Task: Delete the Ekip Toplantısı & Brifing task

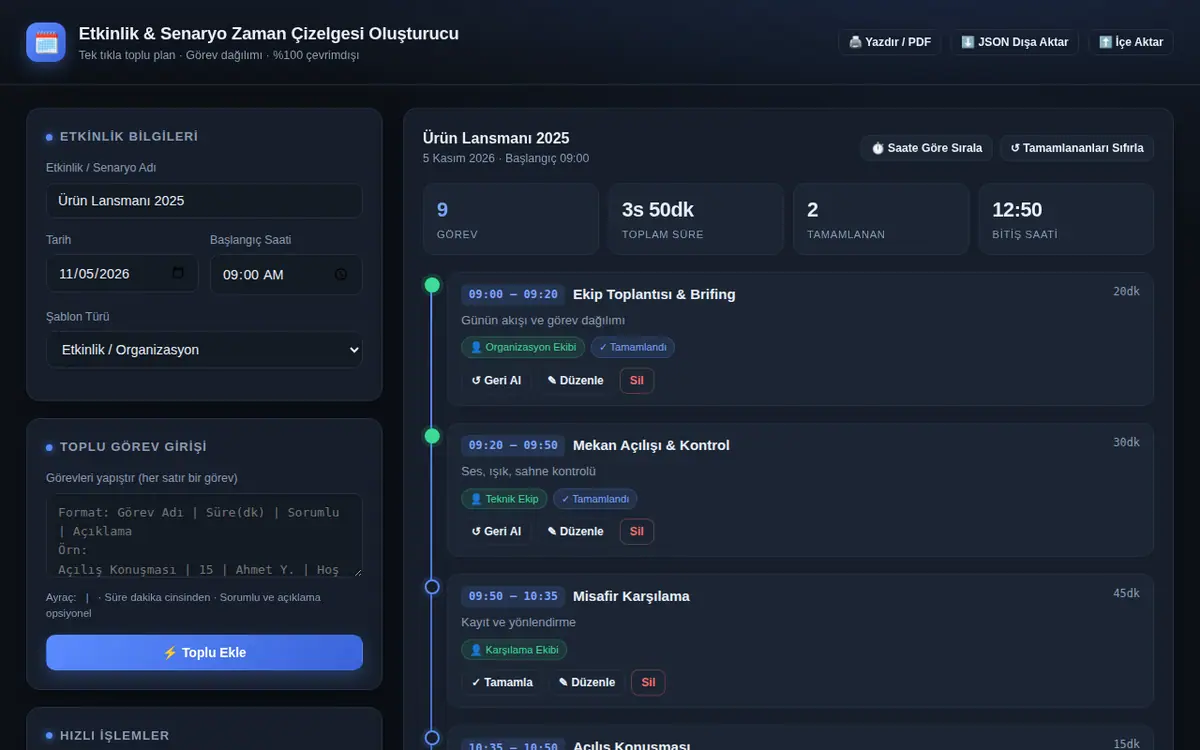Action: (637, 381)
